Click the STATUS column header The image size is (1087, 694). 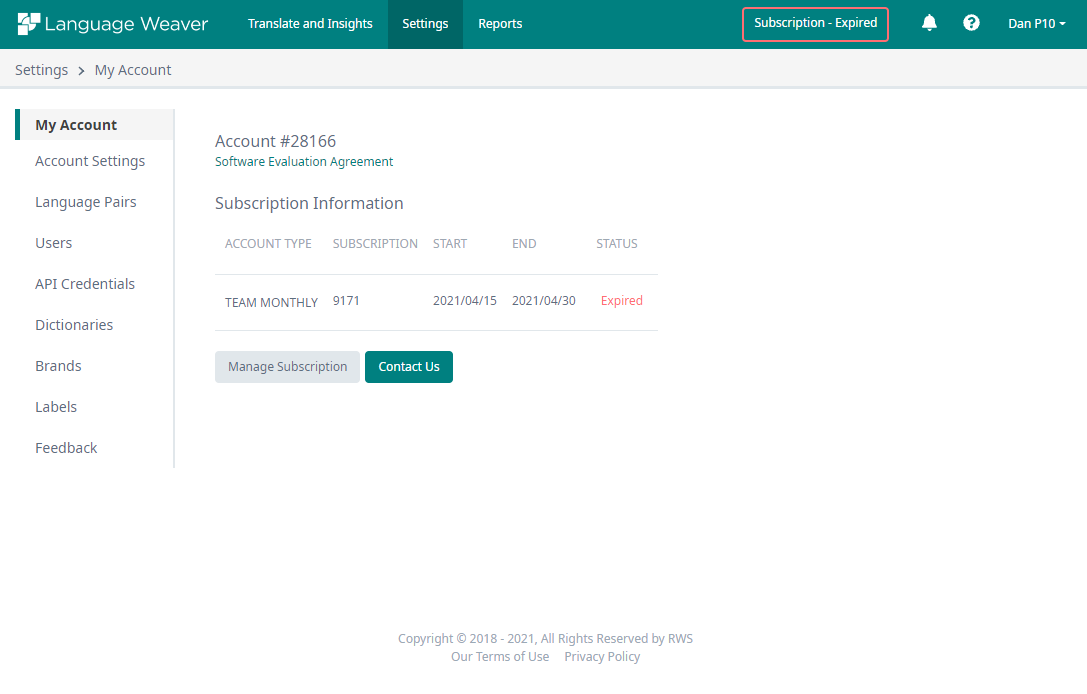pyautogui.click(x=616, y=243)
